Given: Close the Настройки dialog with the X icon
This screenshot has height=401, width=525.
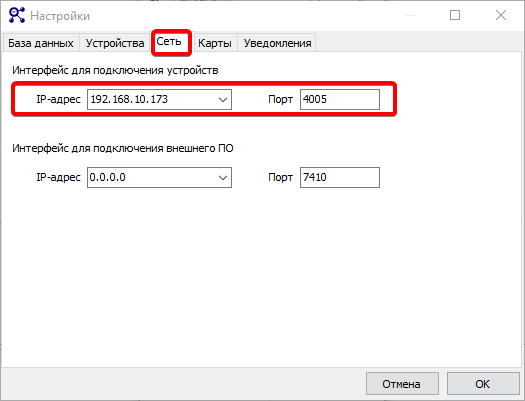Looking at the screenshot, I should point(501,15).
